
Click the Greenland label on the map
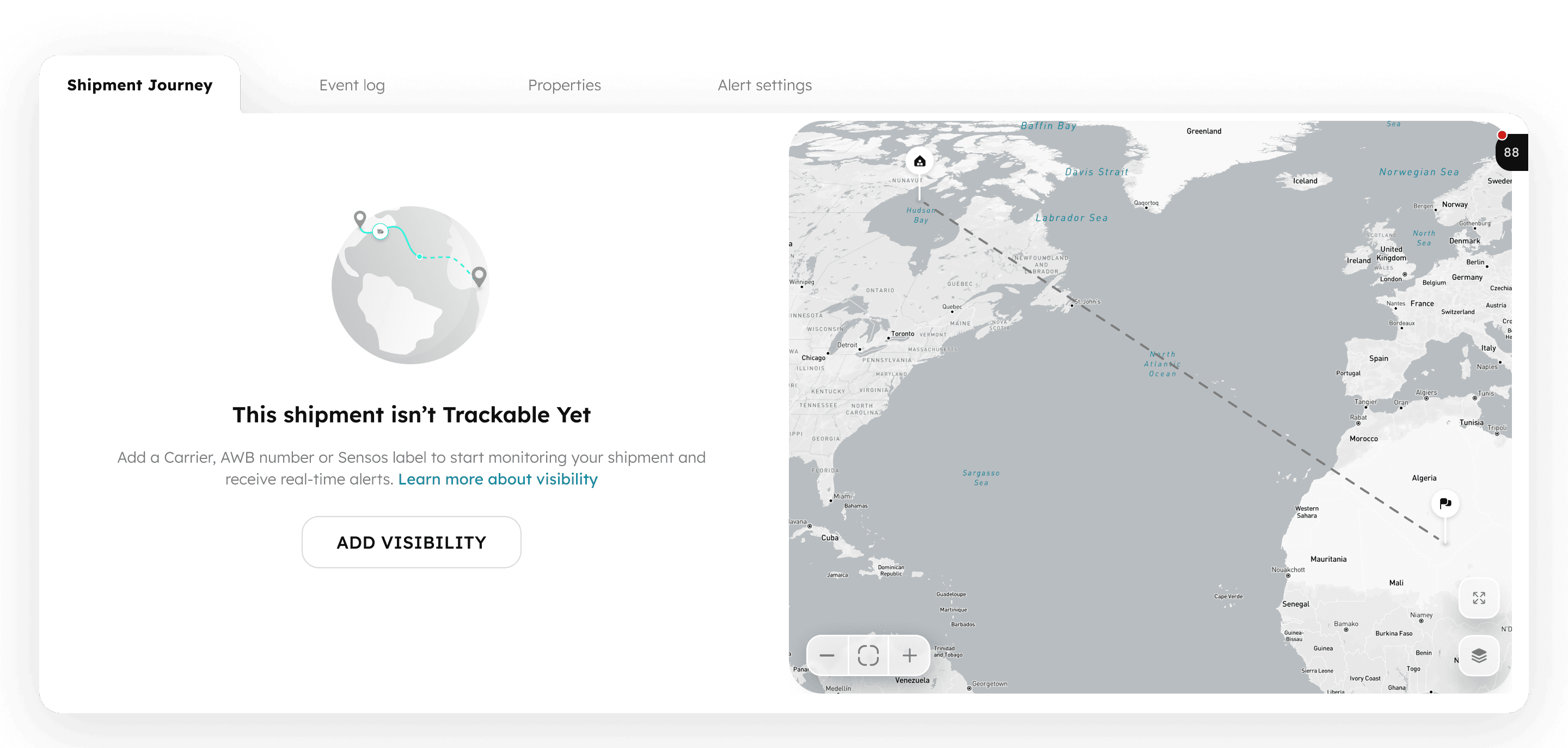1203,131
